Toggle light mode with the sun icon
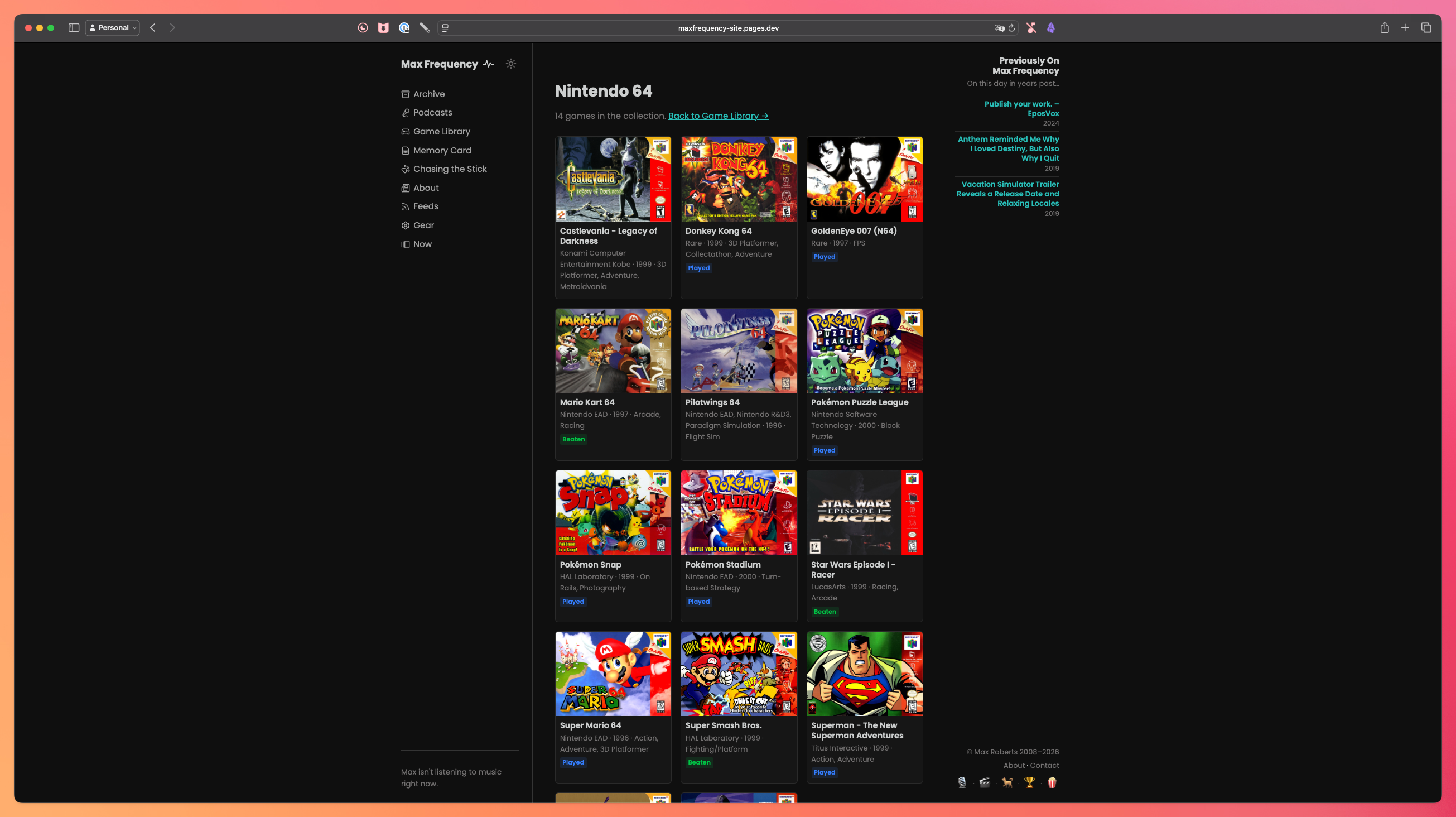The height and width of the screenshot is (817, 1456). click(510, 64)
